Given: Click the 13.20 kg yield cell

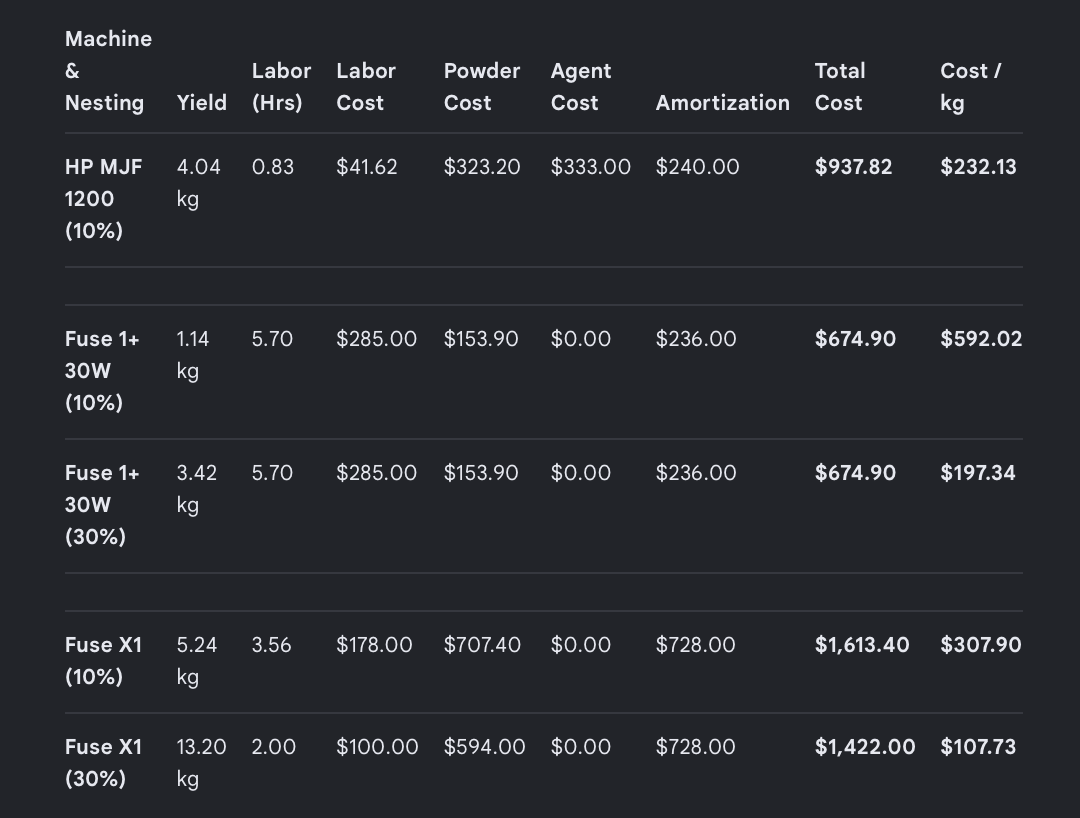Looking at the screenshot, I should pos(201,763).
